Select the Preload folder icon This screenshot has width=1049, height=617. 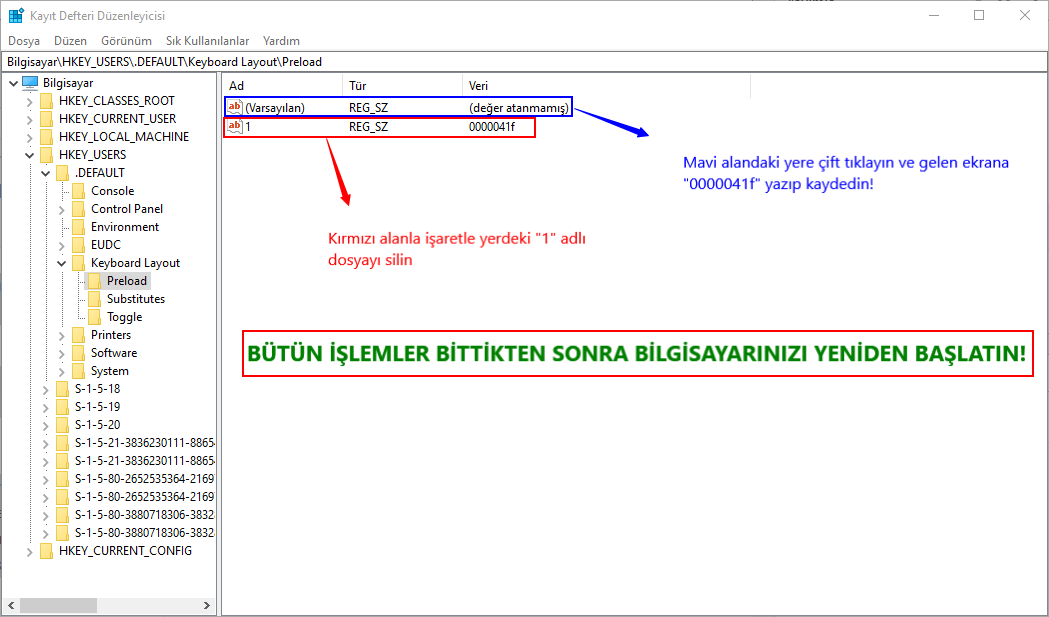tap(94, 281)
